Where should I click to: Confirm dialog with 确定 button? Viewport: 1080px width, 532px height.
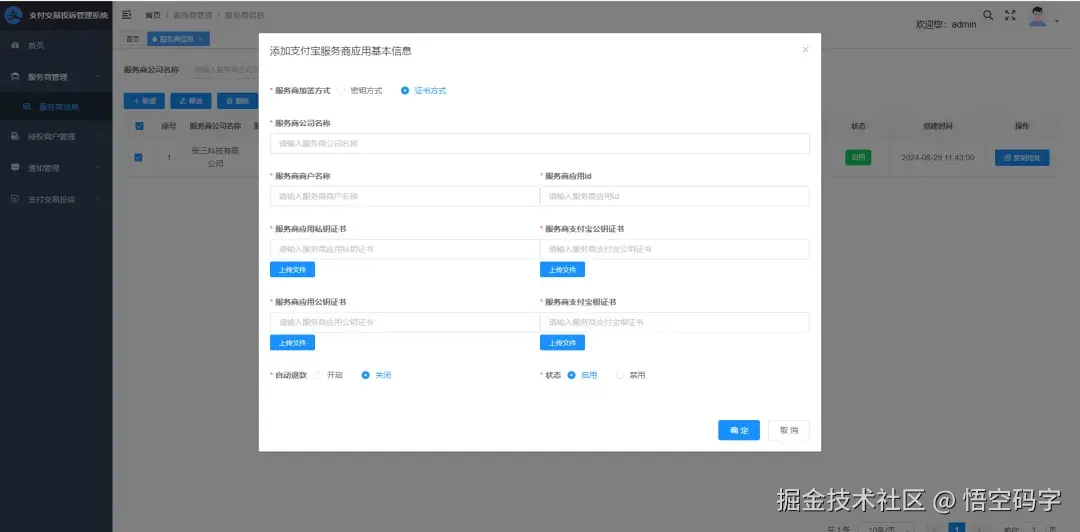[738, 430]
